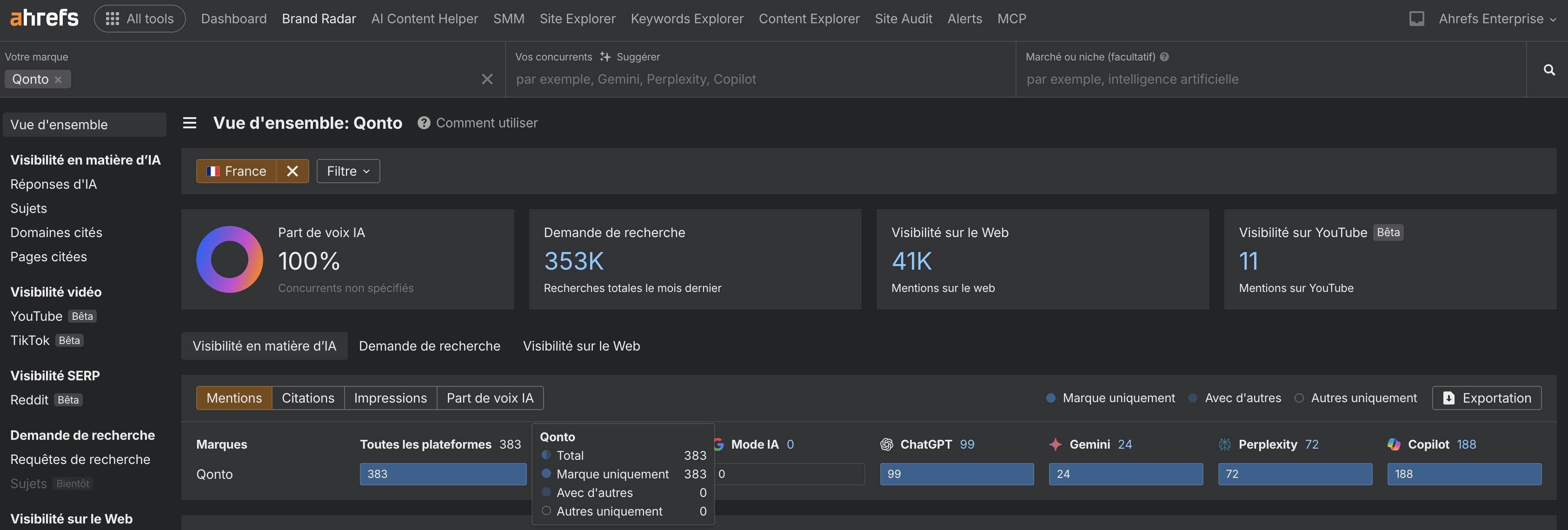Click the Ahrefs logo

(x=44, y=18)
